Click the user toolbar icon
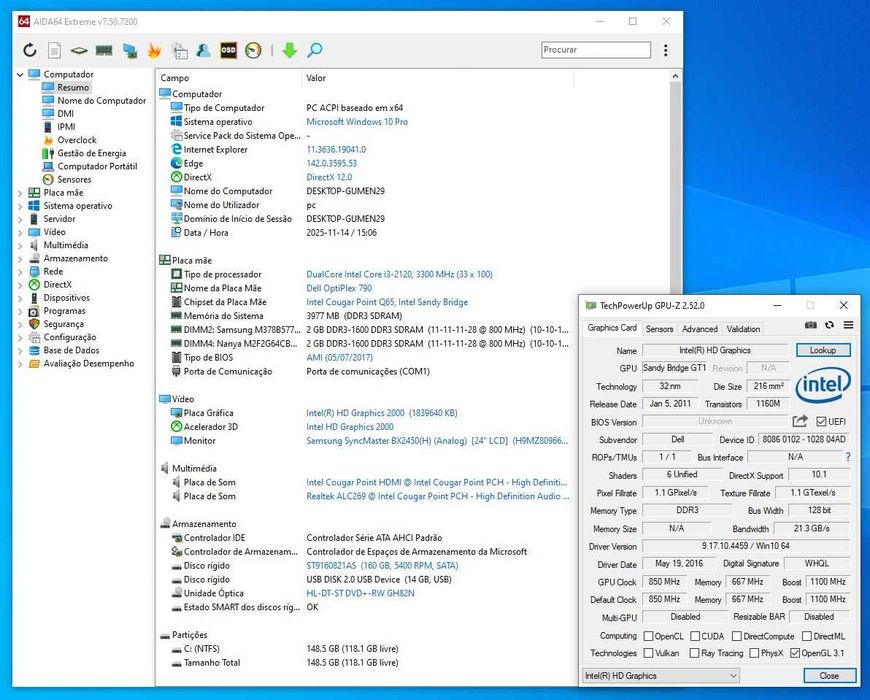Image resolution: width=870 pixels, height=700 pixels. (203, 50)
